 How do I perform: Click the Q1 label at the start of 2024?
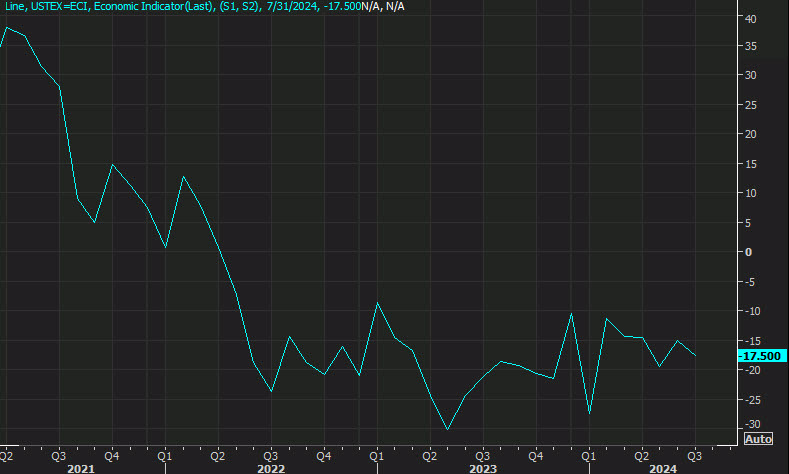click(x=588, y=456)
